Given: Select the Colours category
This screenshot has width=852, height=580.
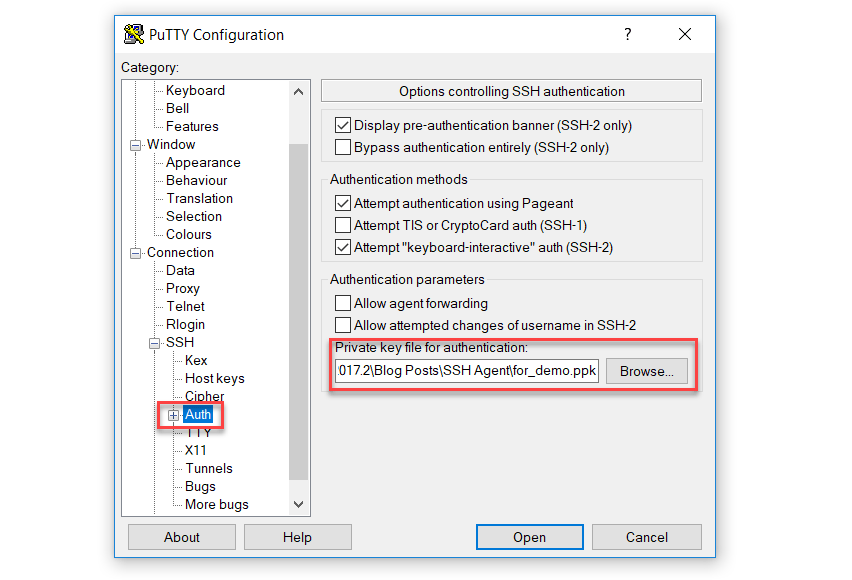Looking at the screenshot, I should [x=191, y=234].
